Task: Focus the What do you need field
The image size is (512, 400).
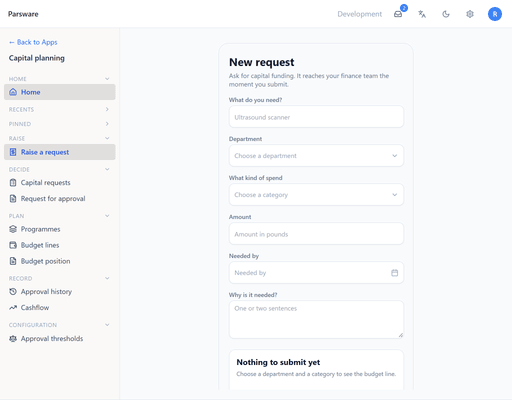Action: 316,117
